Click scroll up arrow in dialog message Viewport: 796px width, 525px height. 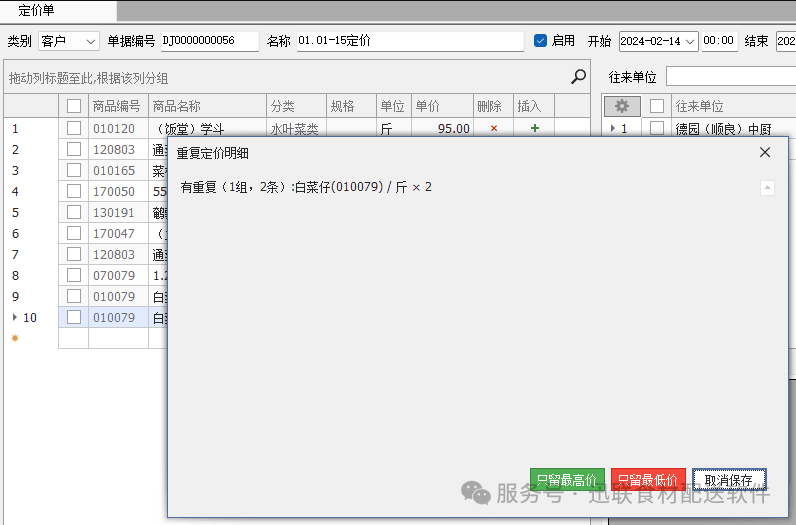click(x=768, y=188)
